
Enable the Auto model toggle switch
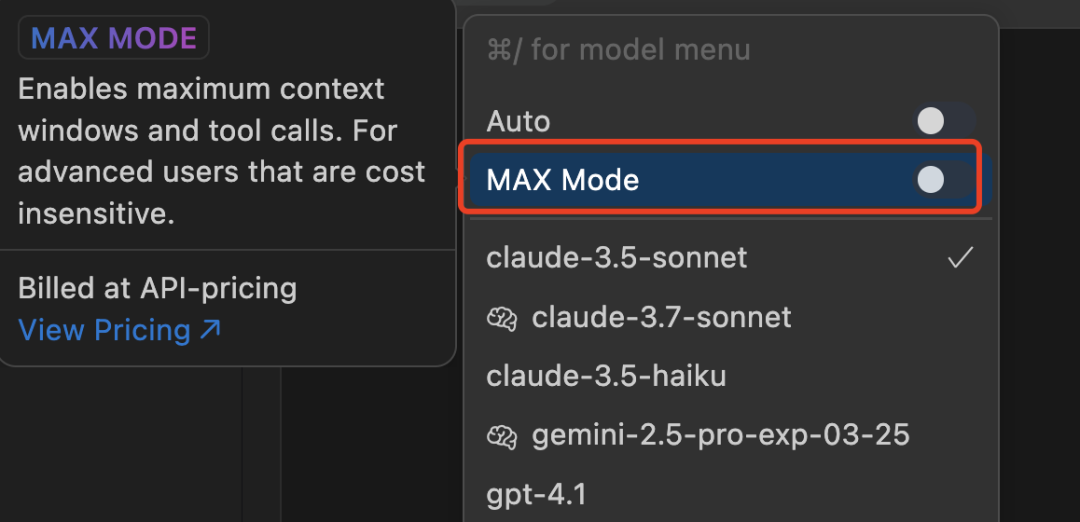coord(944,122)
